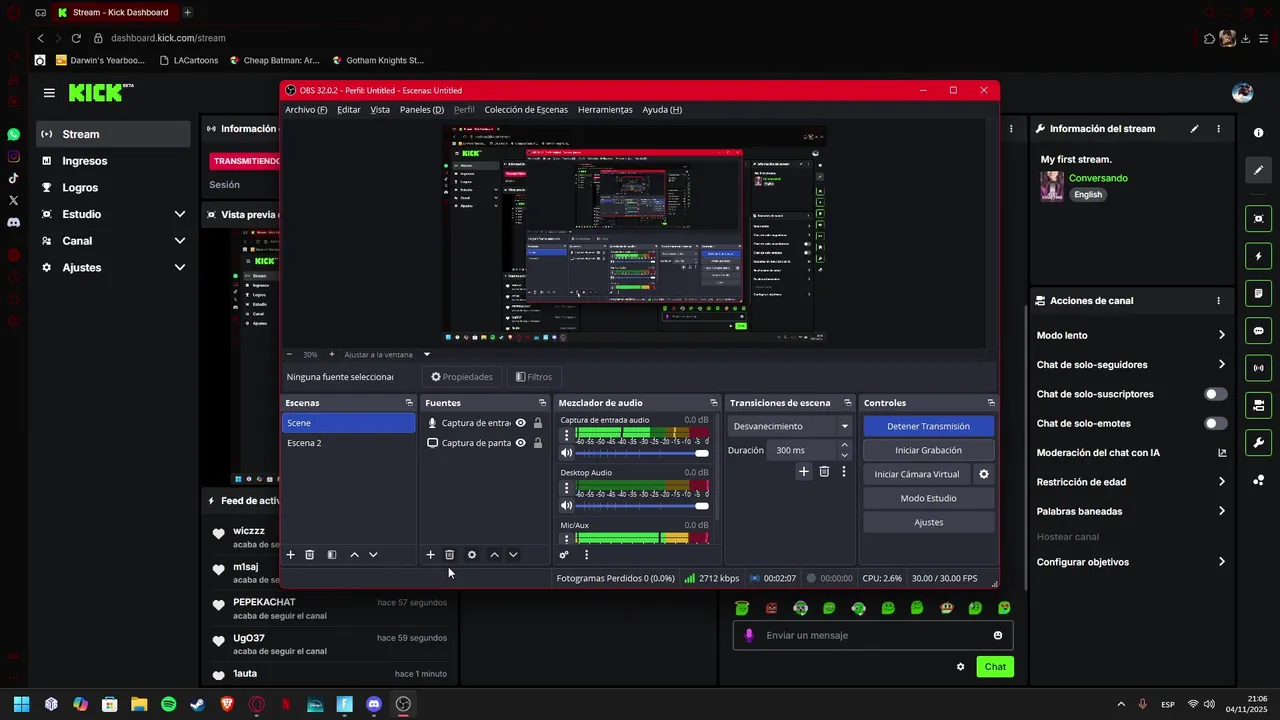
Task: Lock the Captura de entrada source
Action: coord(538,423)
